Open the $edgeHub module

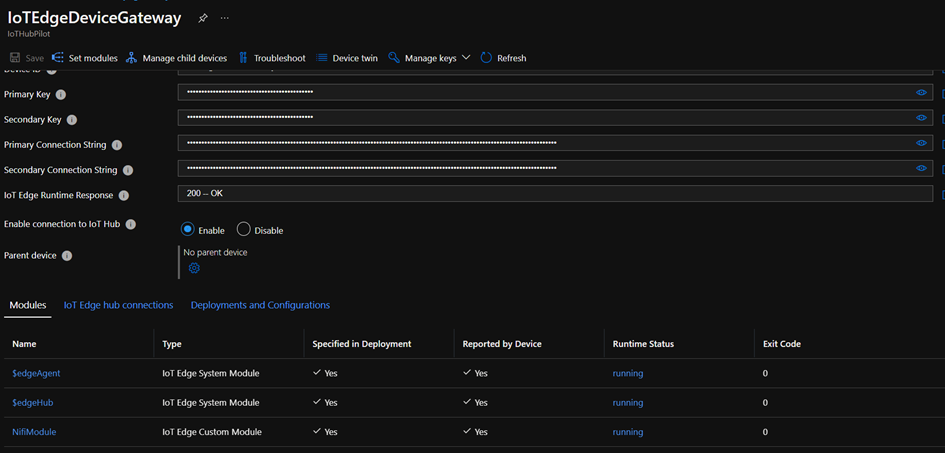[33, 402]
